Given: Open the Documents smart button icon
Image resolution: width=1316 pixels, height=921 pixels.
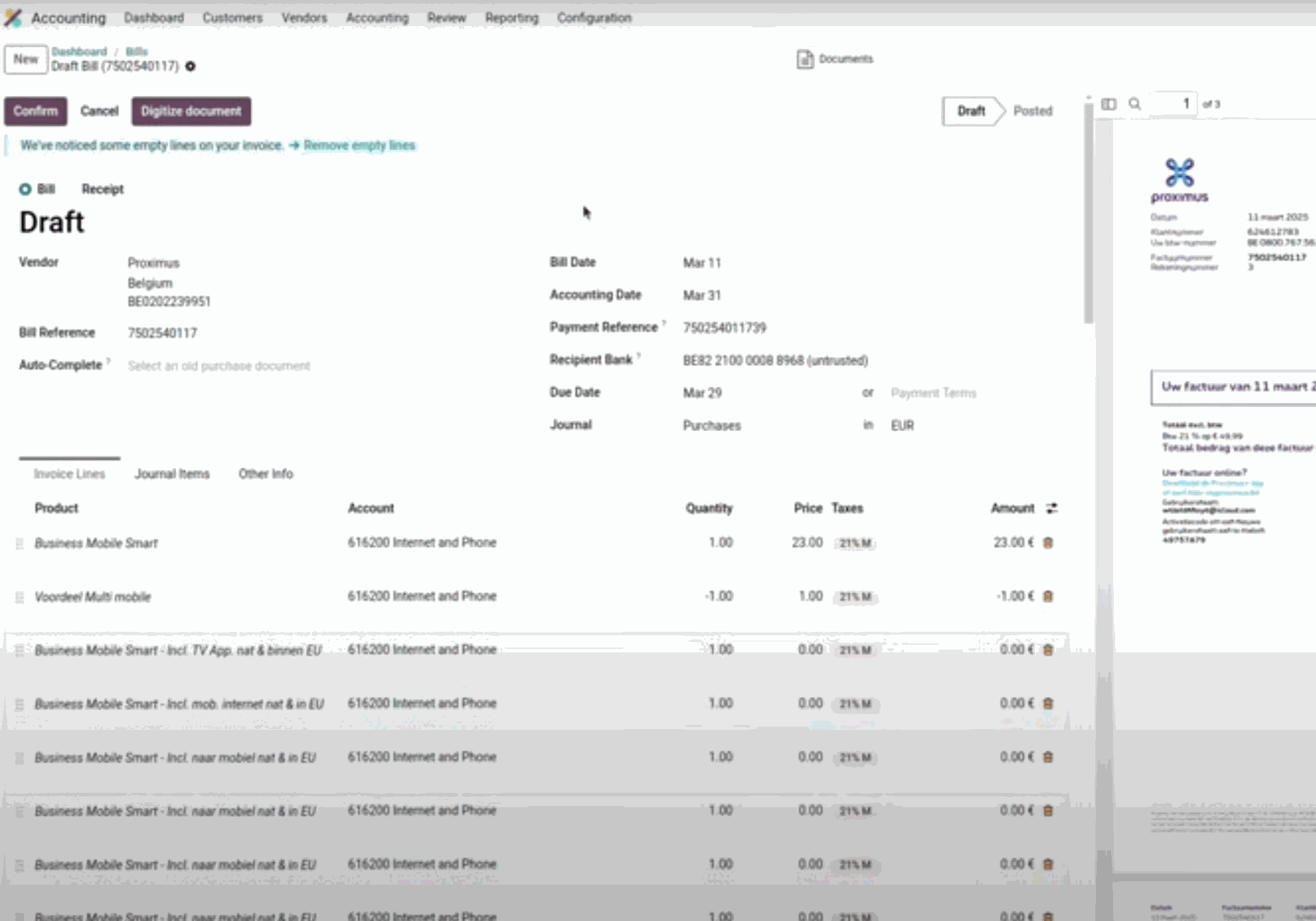Looking at the screenshot, I should (805, 60).
